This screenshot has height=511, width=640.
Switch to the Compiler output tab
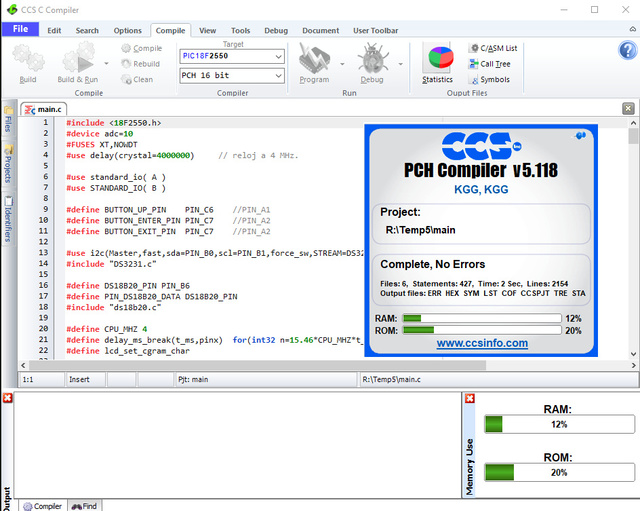(x=43, y=506)
